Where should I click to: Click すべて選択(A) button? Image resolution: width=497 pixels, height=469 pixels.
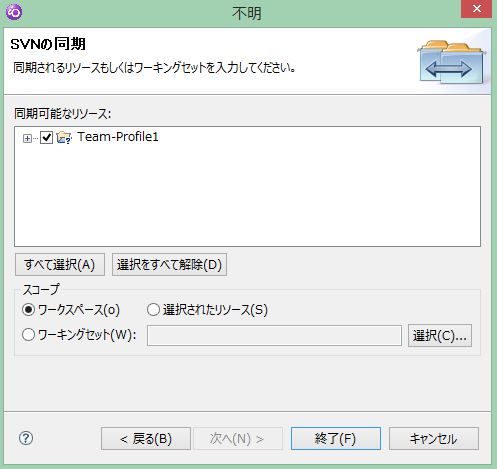(60, 265)
